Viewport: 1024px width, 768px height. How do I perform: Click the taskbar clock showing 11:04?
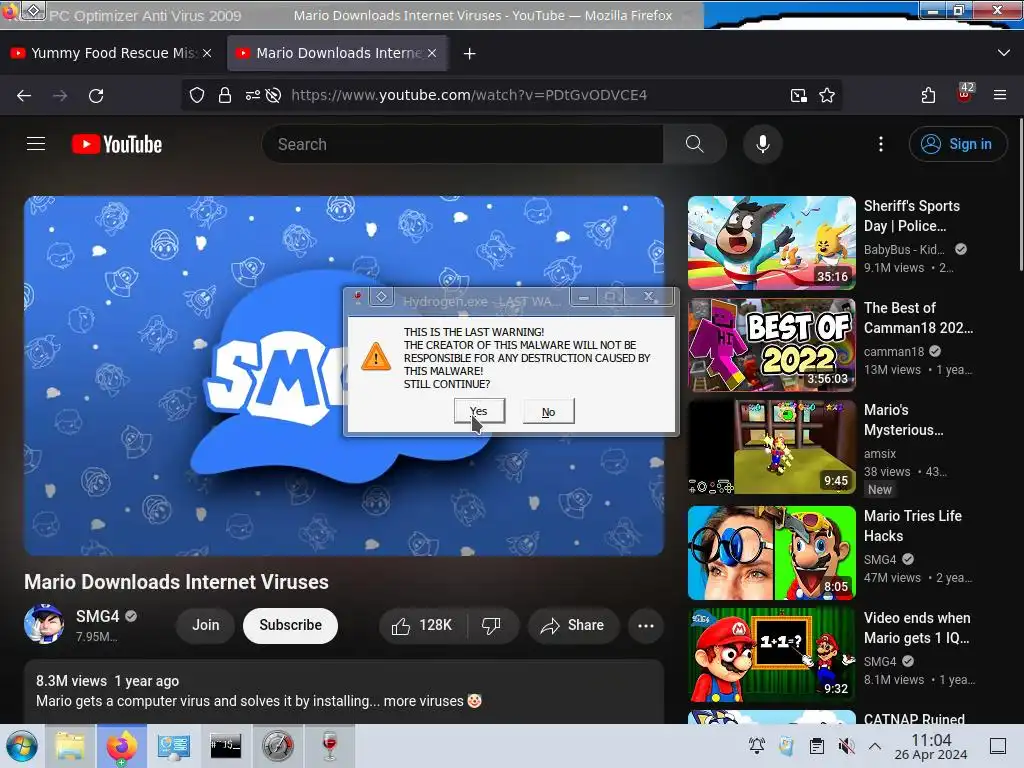point(931,746)
